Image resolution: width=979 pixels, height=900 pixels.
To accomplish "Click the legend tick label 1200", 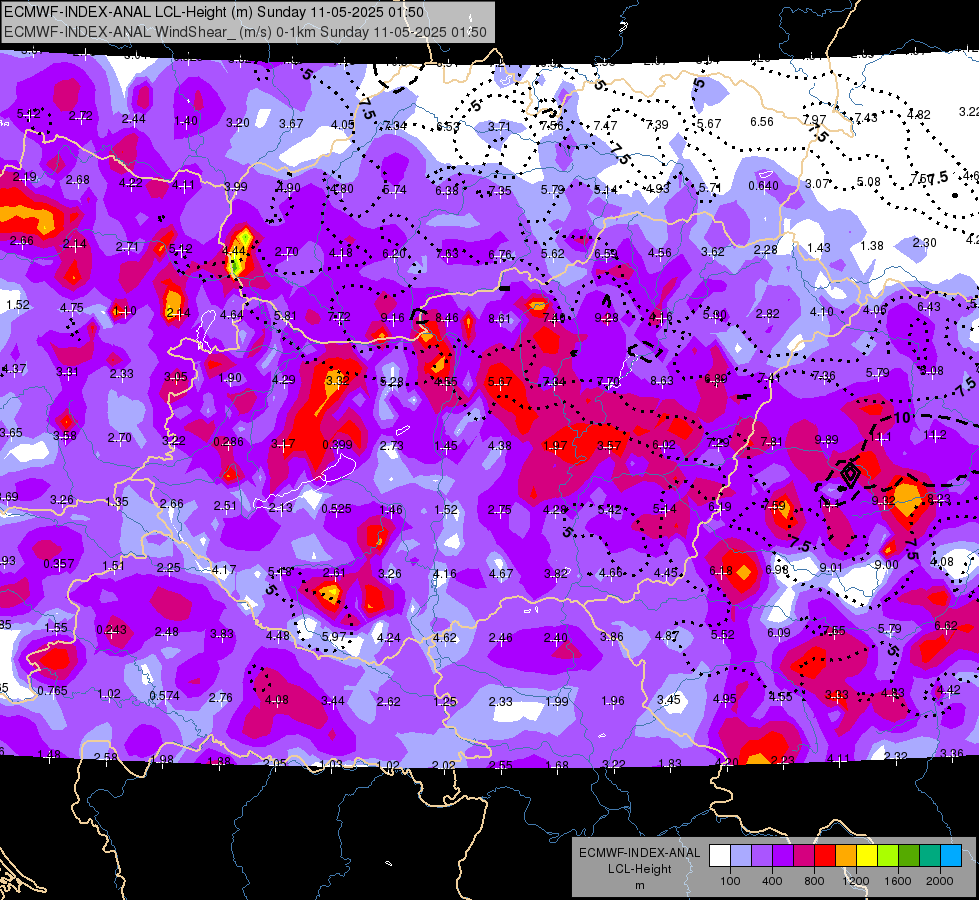I will [855, 881].
